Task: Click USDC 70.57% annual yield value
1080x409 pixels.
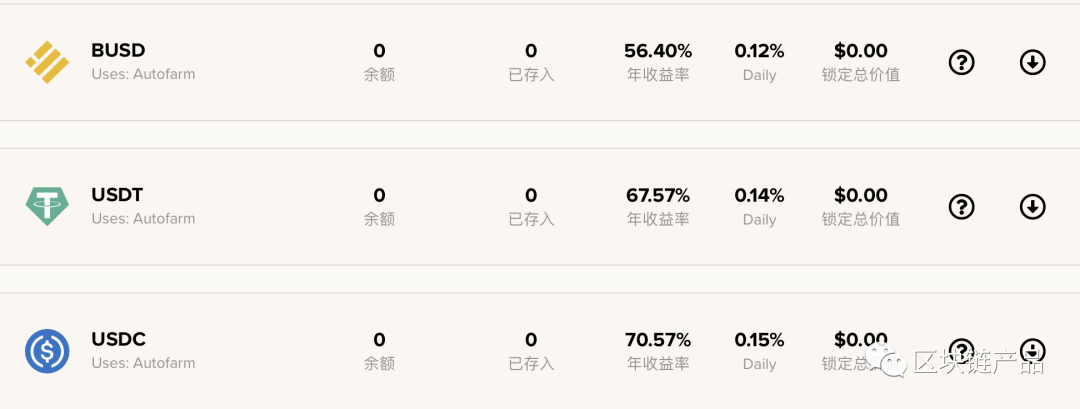Action: pyautogui.click(x=658, y=340)
